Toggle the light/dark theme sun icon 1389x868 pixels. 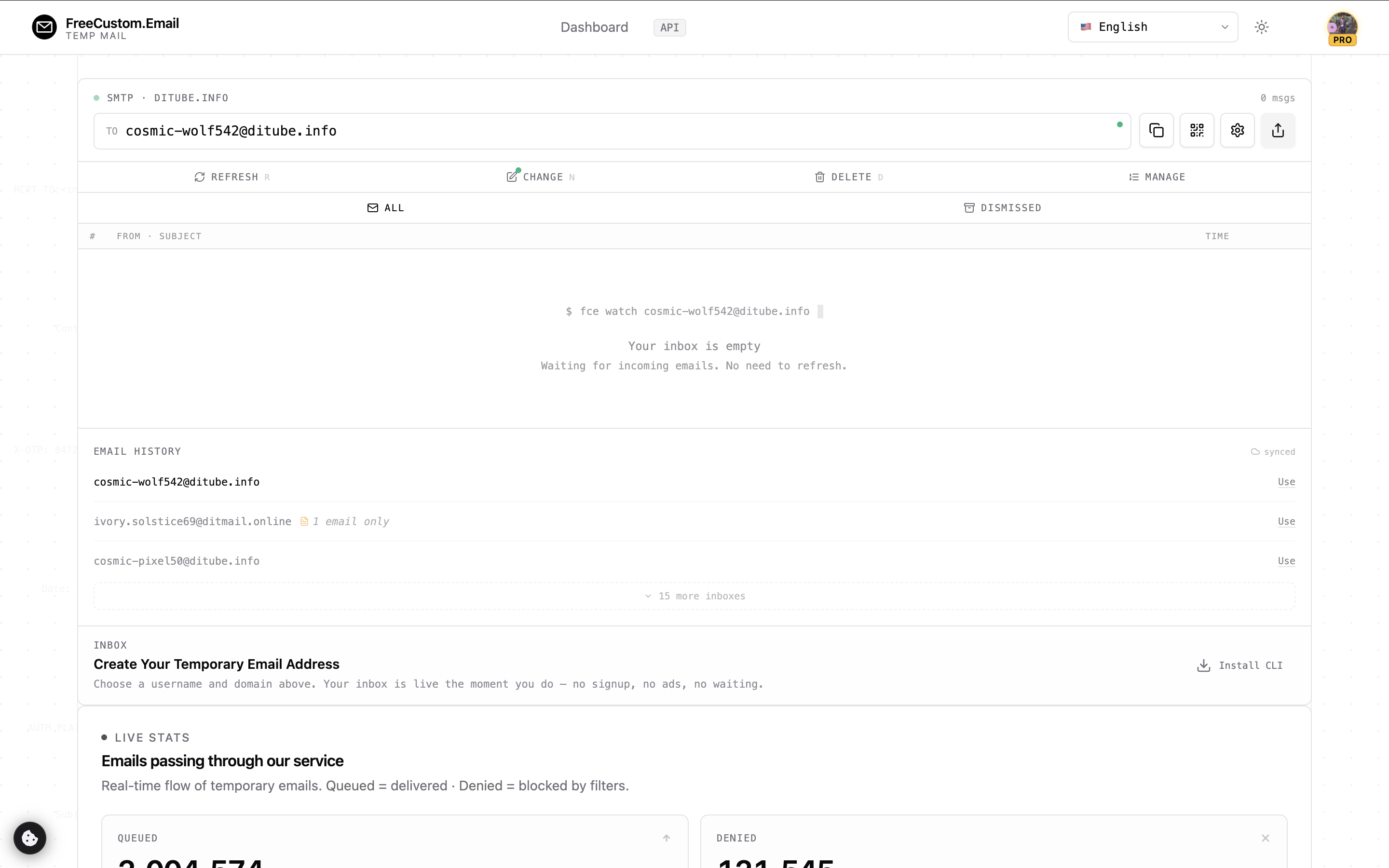point(1262,27)
